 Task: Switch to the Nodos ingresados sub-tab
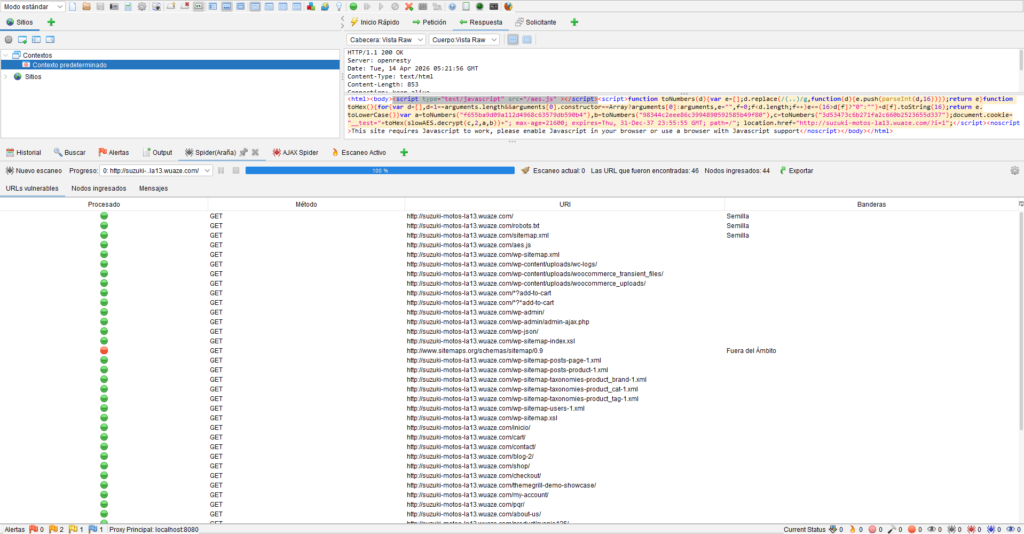pyautogui.click(x=99, y=189)
